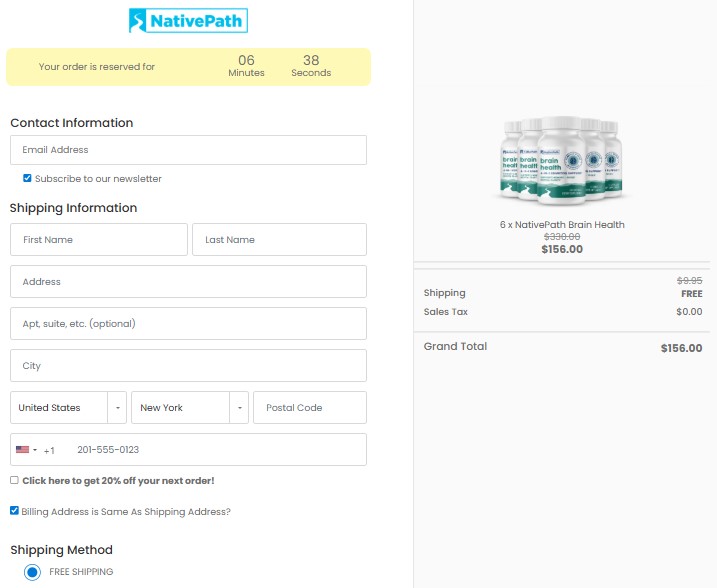Click 'Your order is reserved for' text
This screenshot has height=588, width=717.
[97, 67]
